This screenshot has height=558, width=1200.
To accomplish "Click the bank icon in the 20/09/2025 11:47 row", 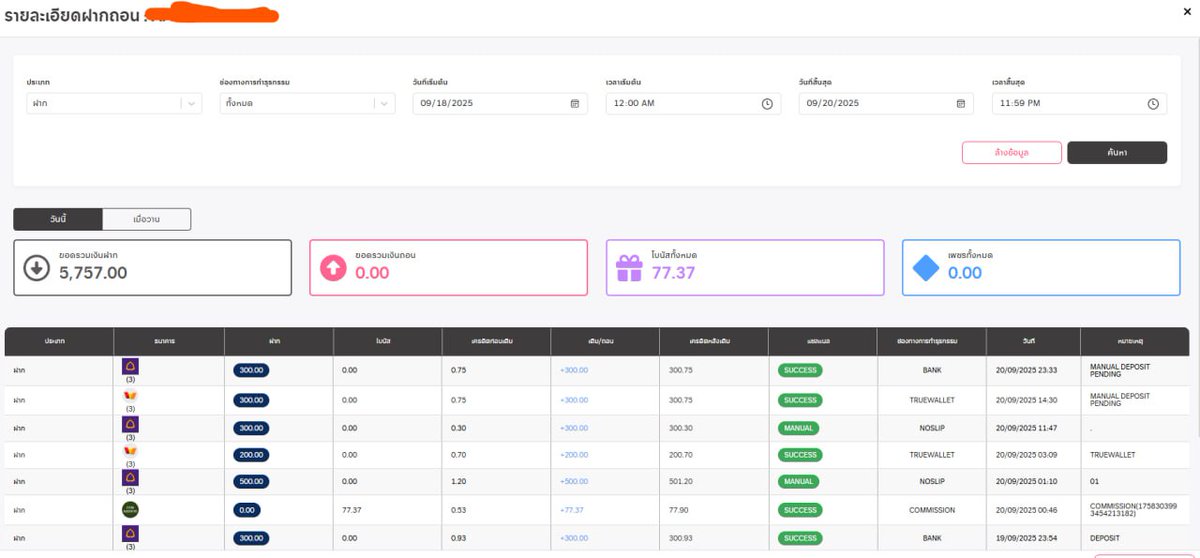I will pos(130,423).
